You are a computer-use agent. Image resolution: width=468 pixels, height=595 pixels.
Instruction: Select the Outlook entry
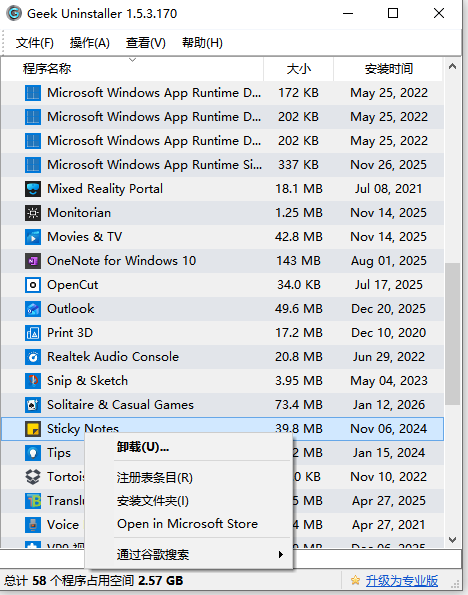pyautogui.click(x=222, y=309)
